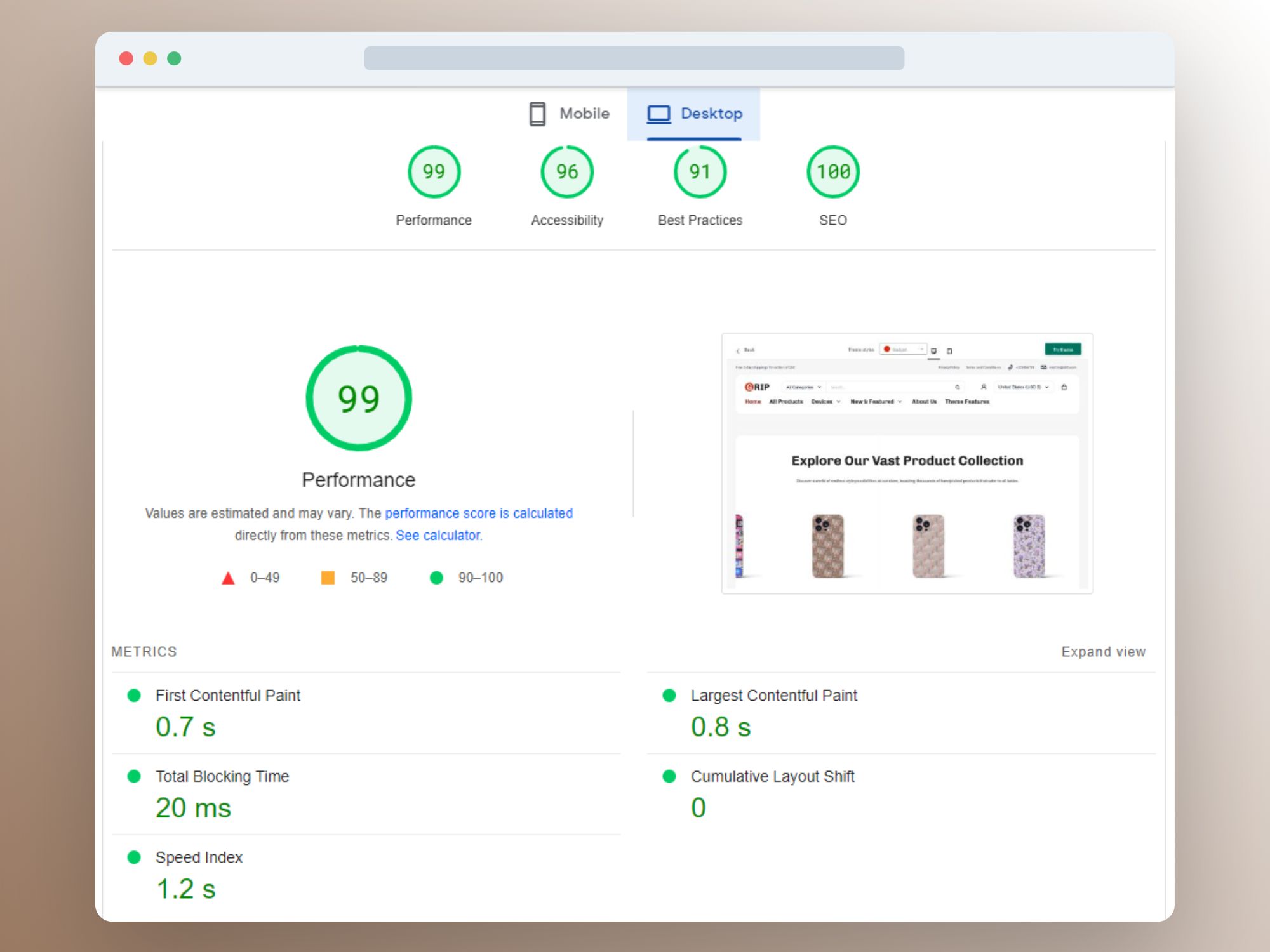Click the red triangle 0–49 legend icon
Image resolution: width=1270 pixels, height=952 pixels.
pos(228,578)
